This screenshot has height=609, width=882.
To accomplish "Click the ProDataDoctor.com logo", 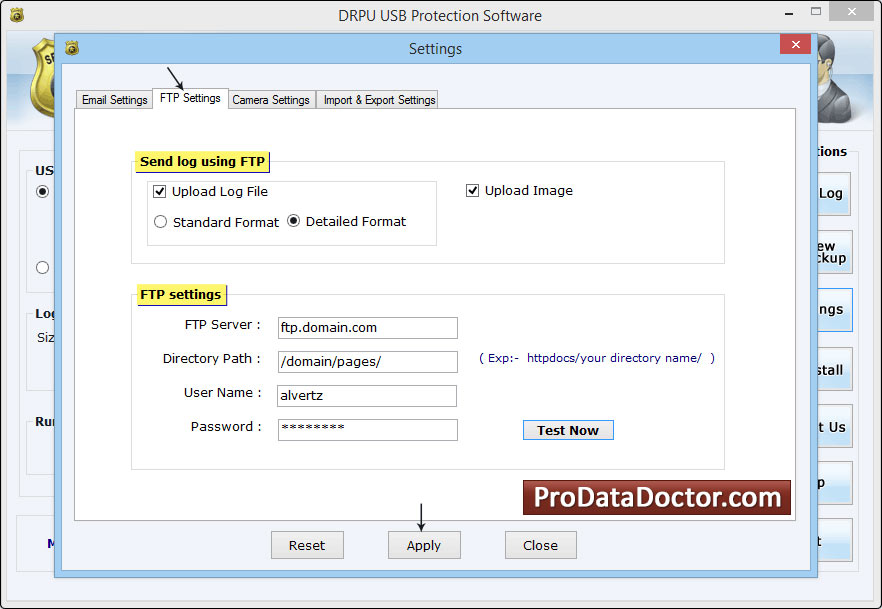I will point(656,497).
